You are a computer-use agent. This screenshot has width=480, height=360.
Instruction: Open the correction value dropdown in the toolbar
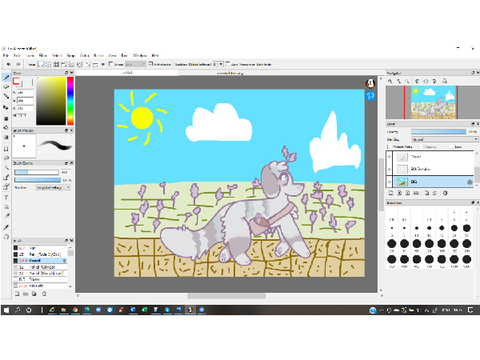click(x=218, y=64)
